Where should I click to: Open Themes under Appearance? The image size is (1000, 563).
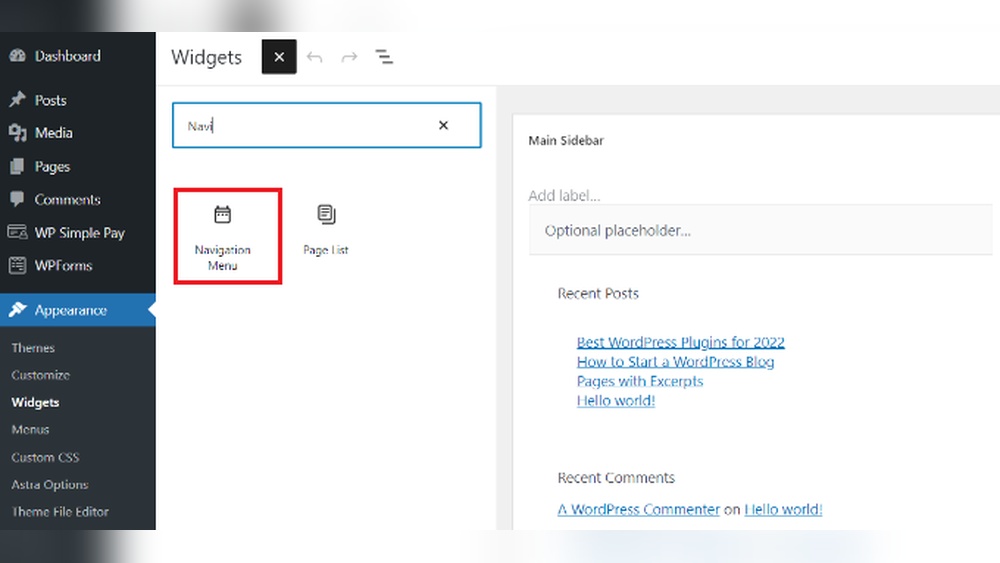pyautogui.click(x=33, y=348)
